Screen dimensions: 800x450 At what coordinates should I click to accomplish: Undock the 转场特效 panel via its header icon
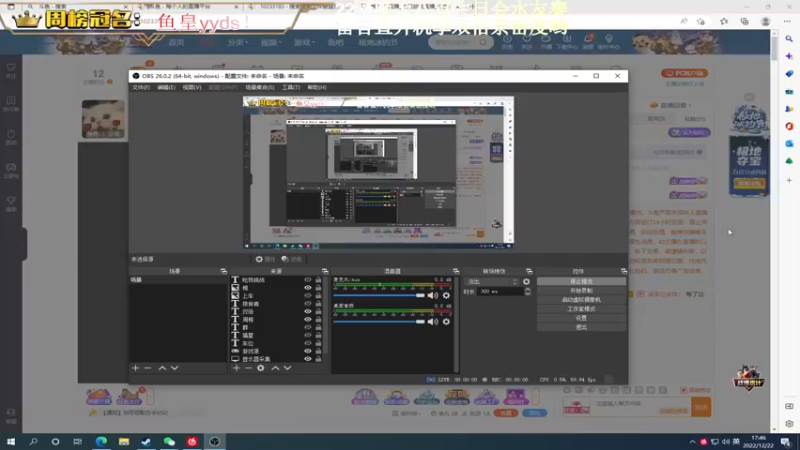pos(529,271)
